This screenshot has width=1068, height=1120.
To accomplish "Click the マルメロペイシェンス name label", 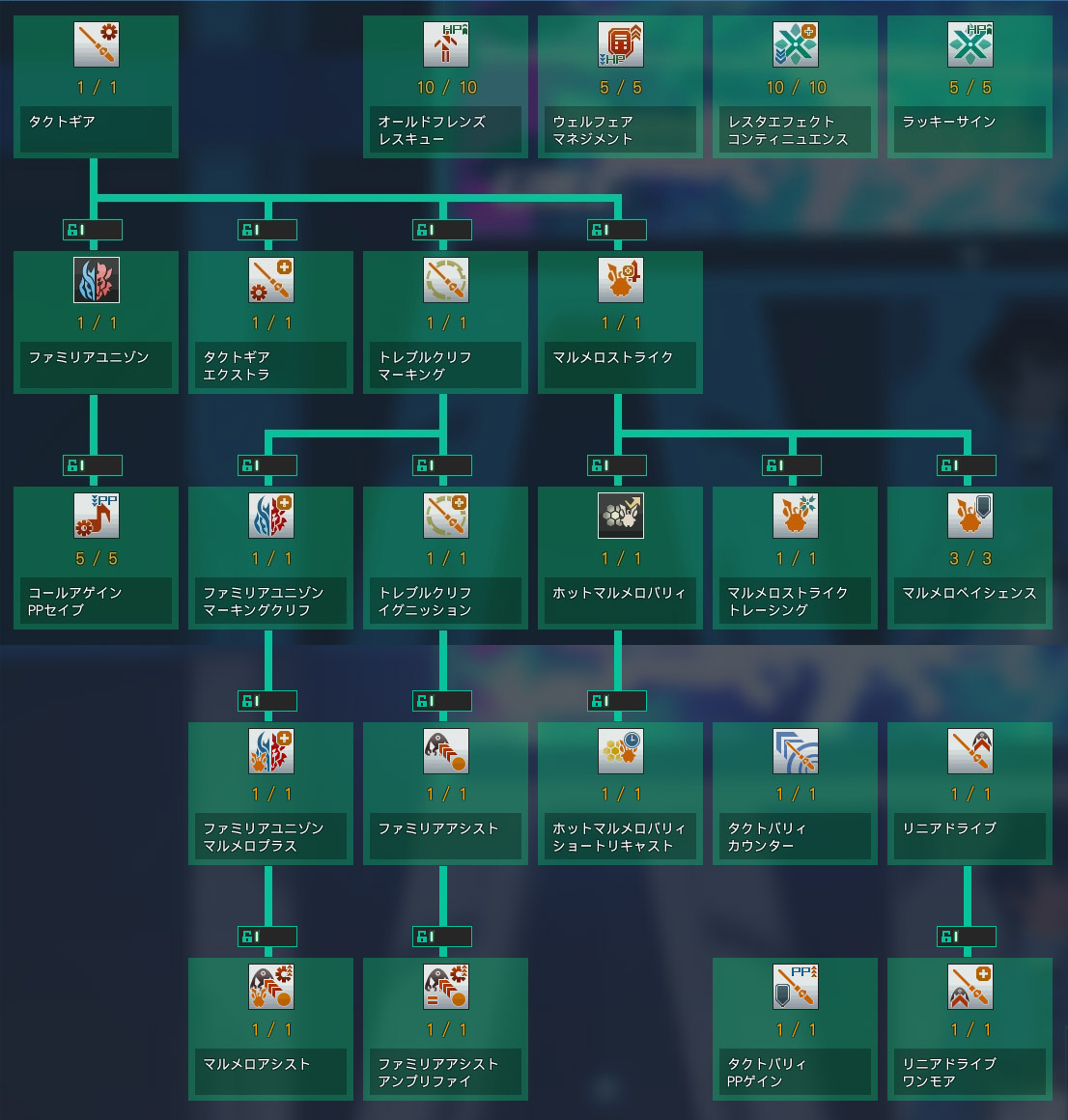I will (970, 593).
